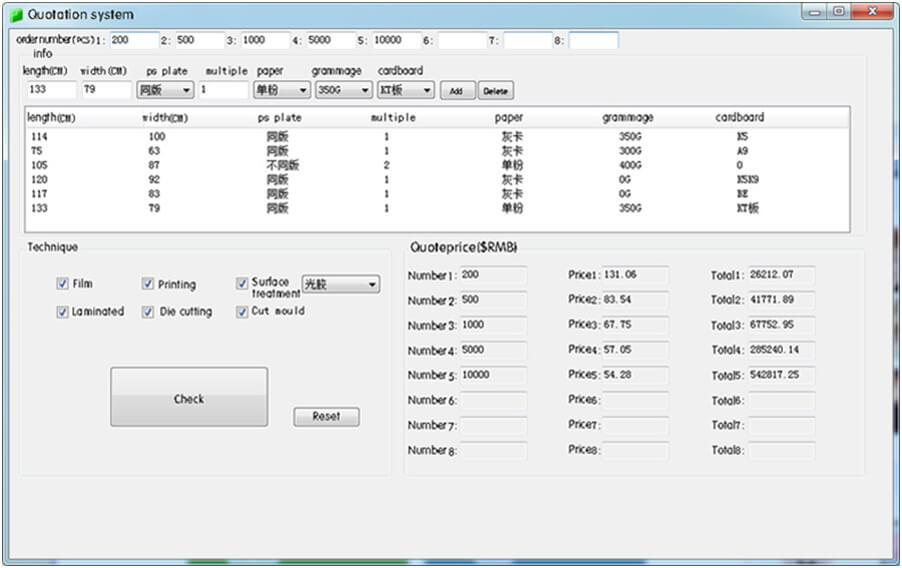Click the Price4 field showing 57.05
The width and height of the screenshot is (902, 568).
tap(635, 350)
